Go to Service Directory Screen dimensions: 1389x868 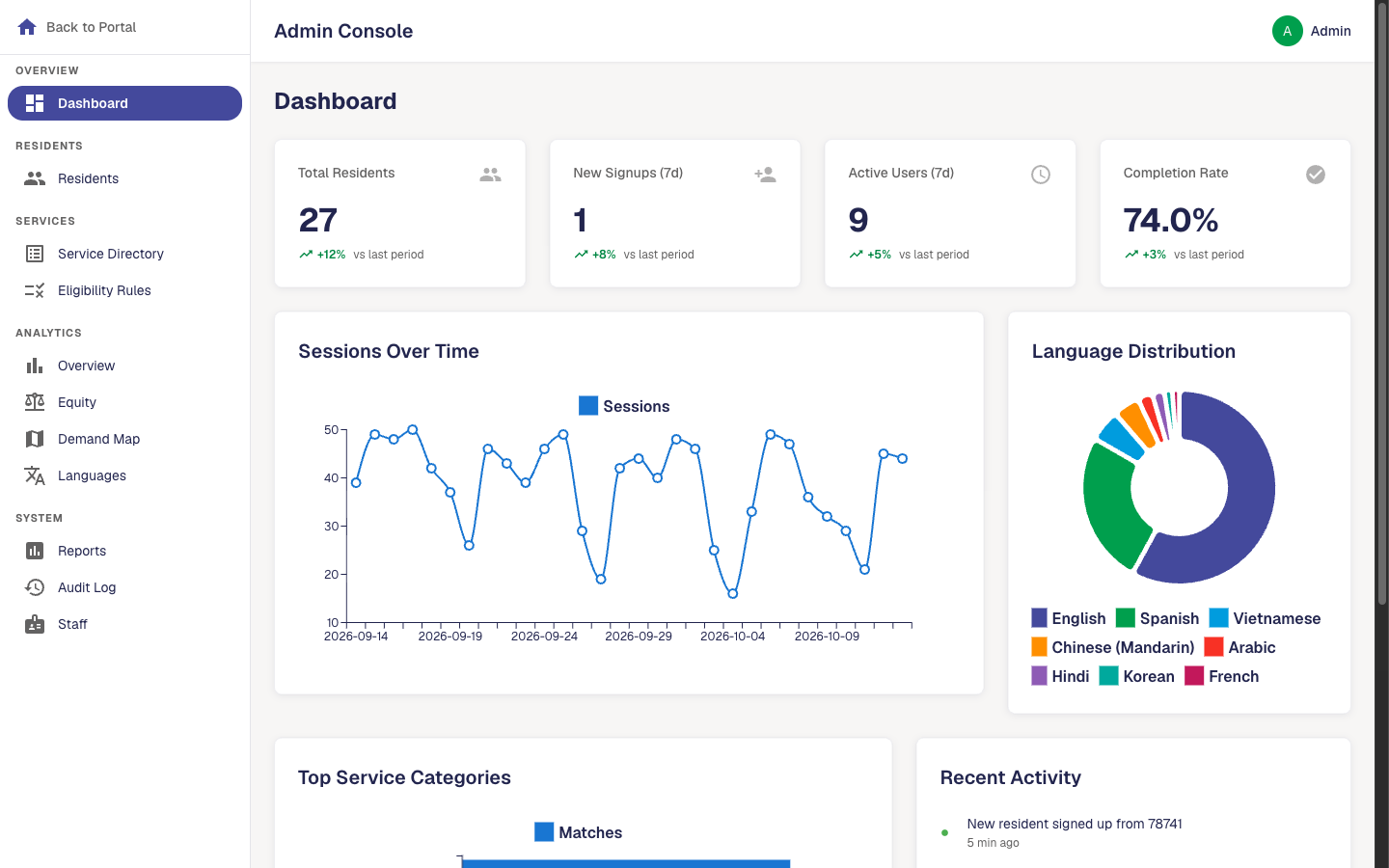124,254
